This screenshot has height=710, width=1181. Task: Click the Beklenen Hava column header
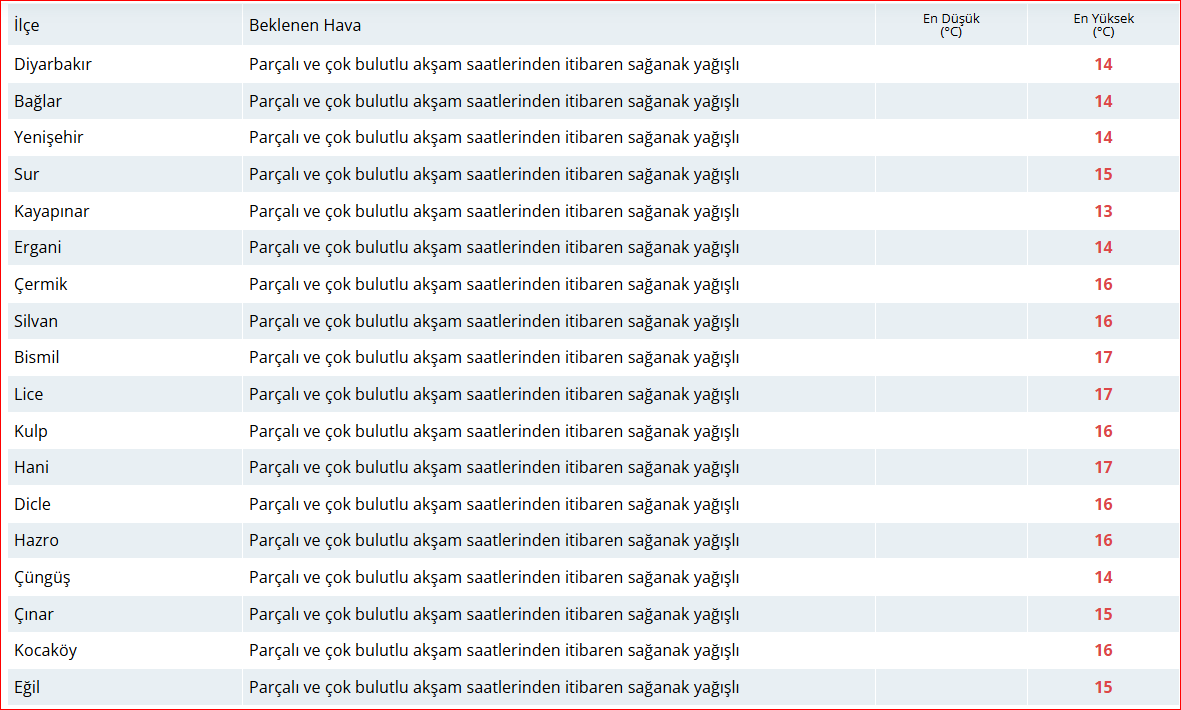coord(305,25)
